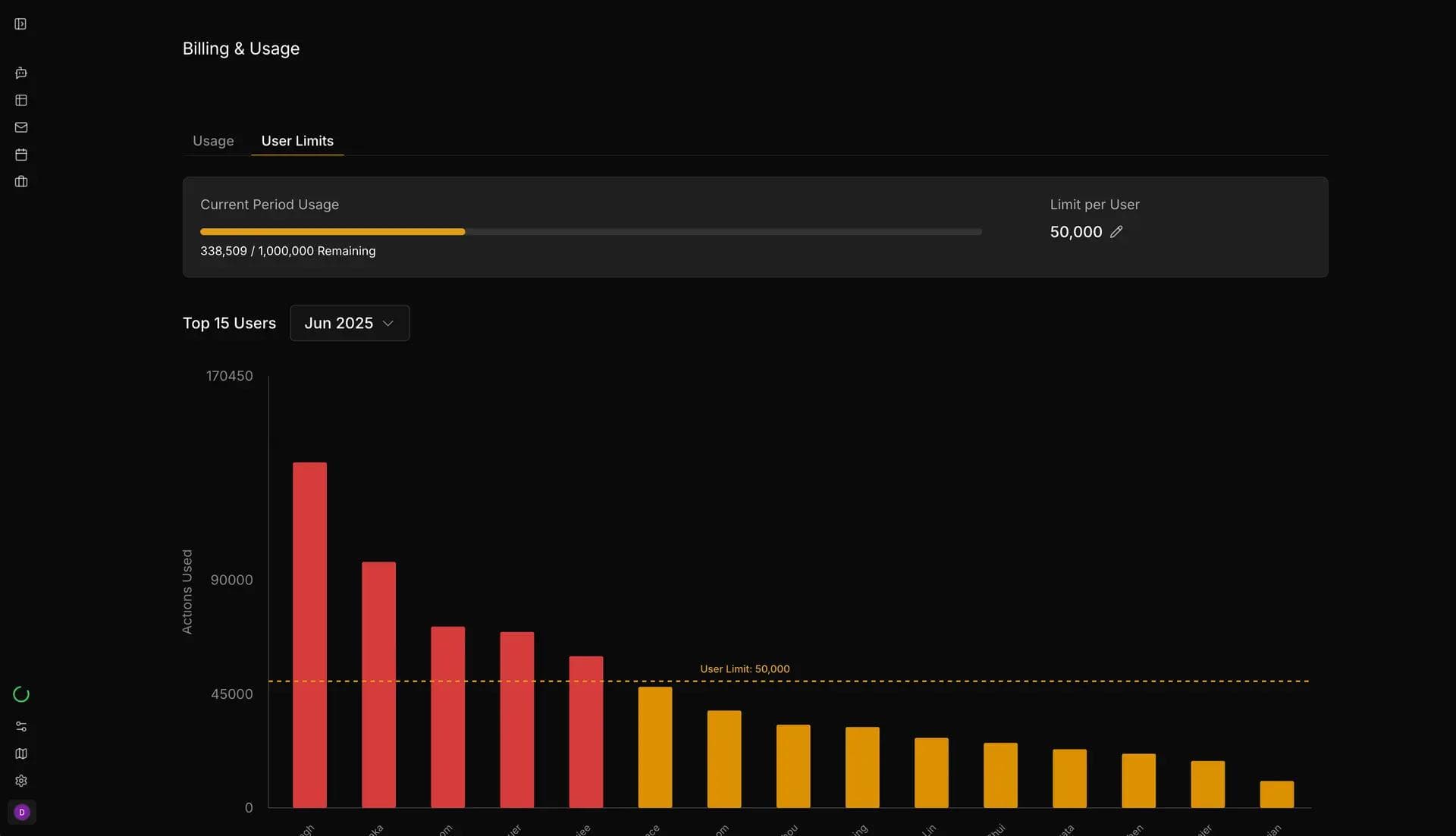Click the green usage ring indicator

click(21, 694)
